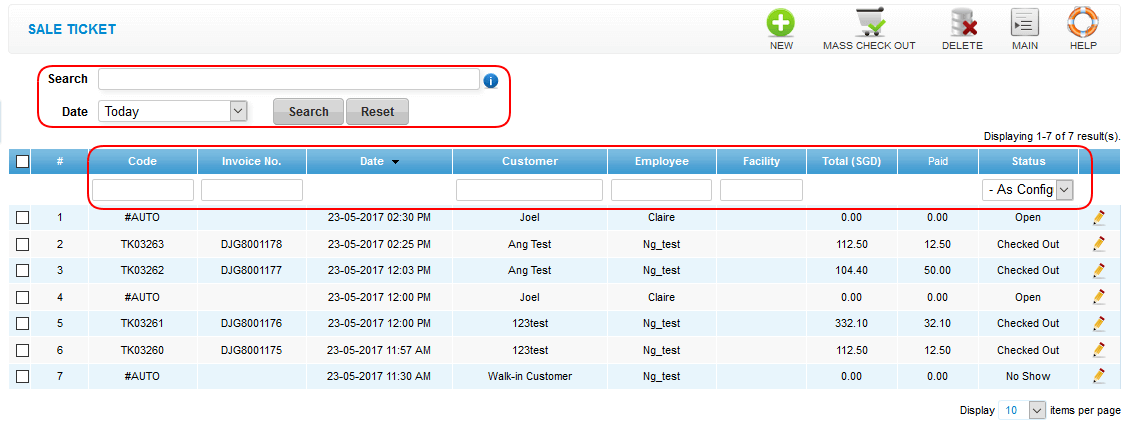
Task: Edit ticket TK03262 with the pencil icon
Action: 1098,271
